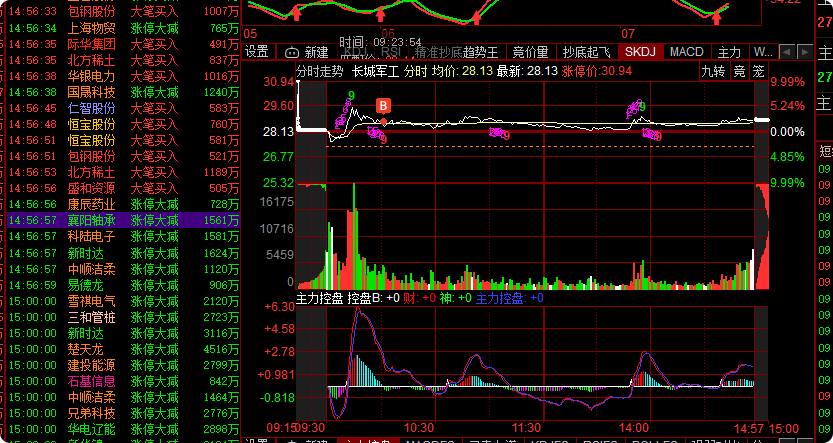
Task: Click the 最新: 28.13 latest price label
Action: 527,71
